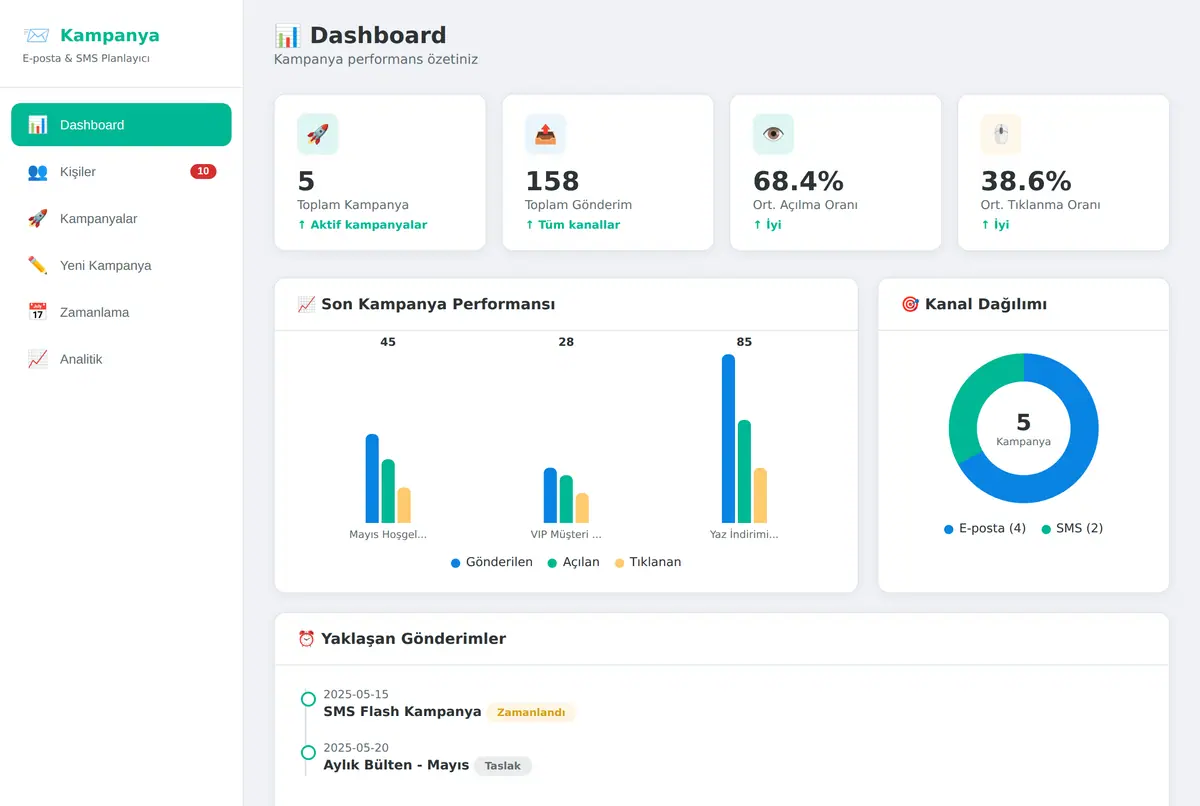
Task: Click the eye icon in Açılma Oranı card
Action: (773, 134)
